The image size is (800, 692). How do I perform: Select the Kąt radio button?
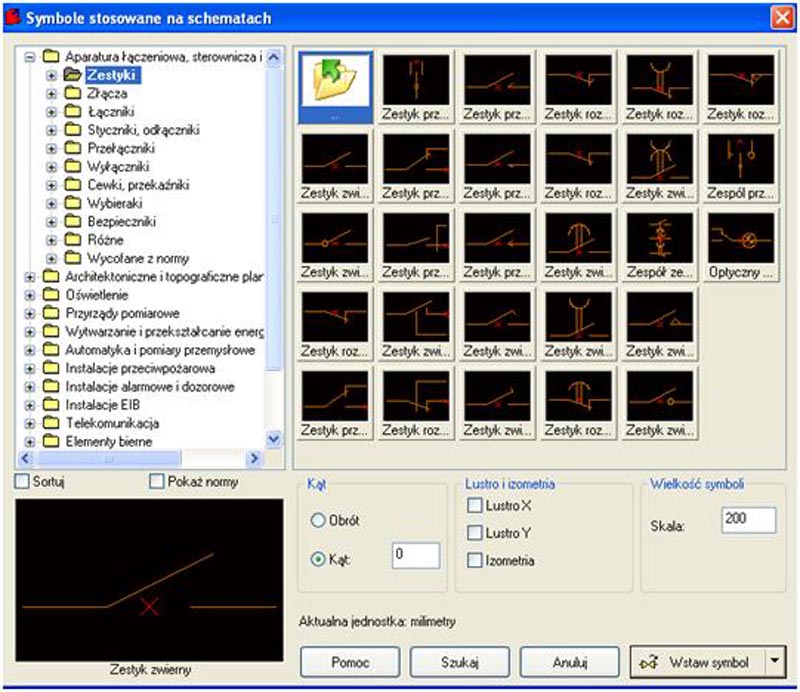[318, 559]
